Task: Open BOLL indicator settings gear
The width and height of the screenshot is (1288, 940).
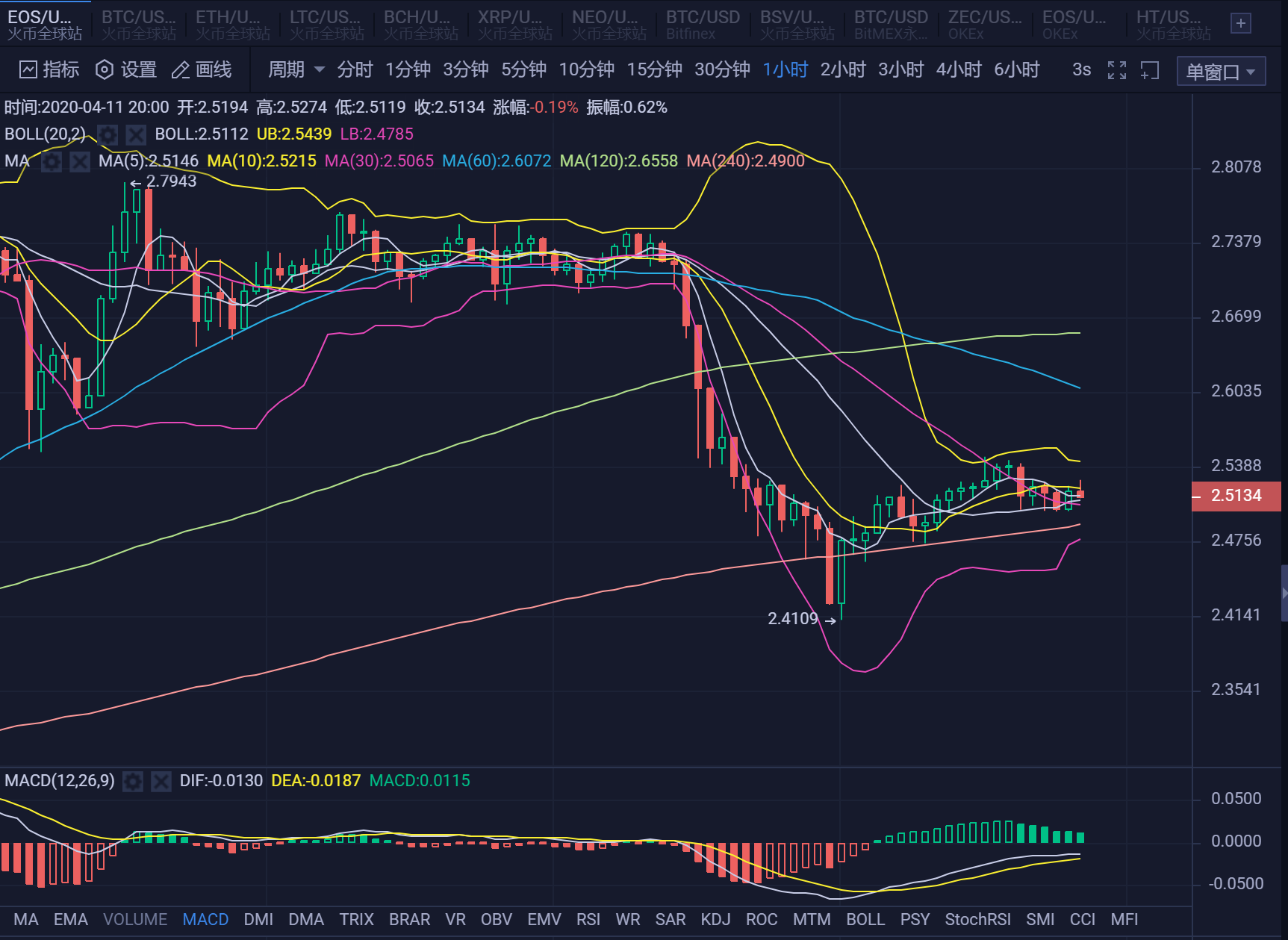Action: point(108,134)
